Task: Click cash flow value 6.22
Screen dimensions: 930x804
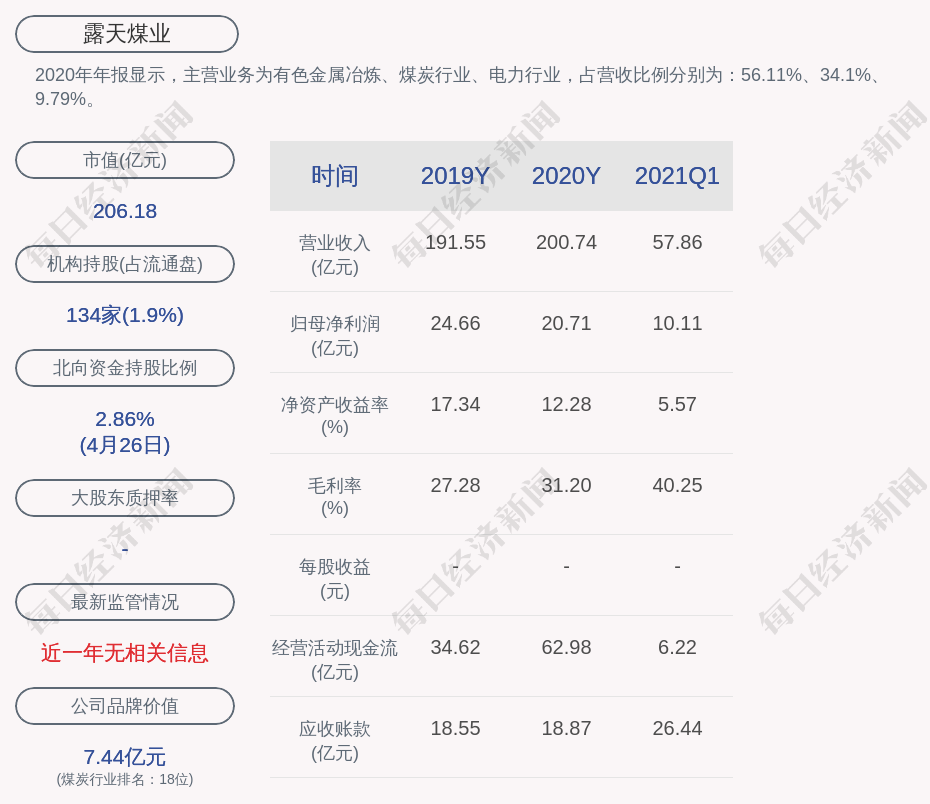Action: pos(677,647)
